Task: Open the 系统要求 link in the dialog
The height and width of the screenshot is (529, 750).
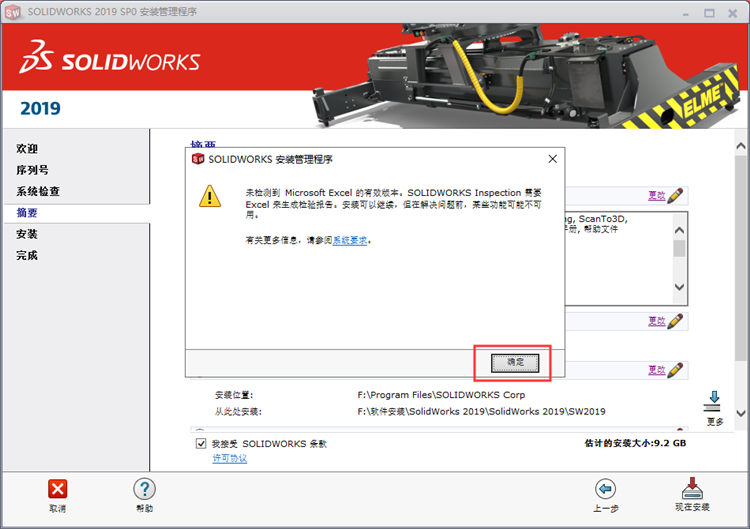Action: click(x=350, y=240)
